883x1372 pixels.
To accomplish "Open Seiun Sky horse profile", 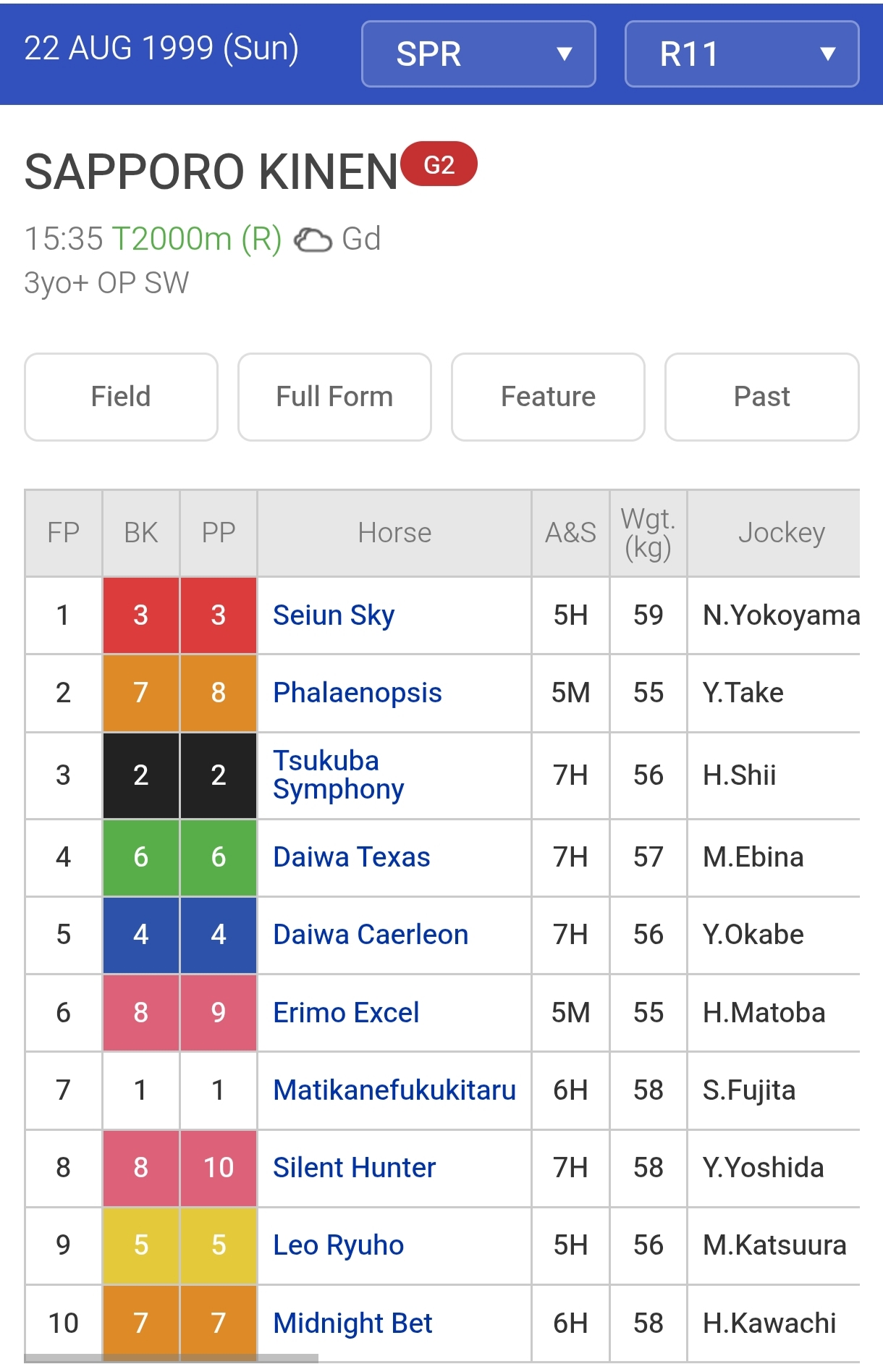I will click(x=334, y=615).
